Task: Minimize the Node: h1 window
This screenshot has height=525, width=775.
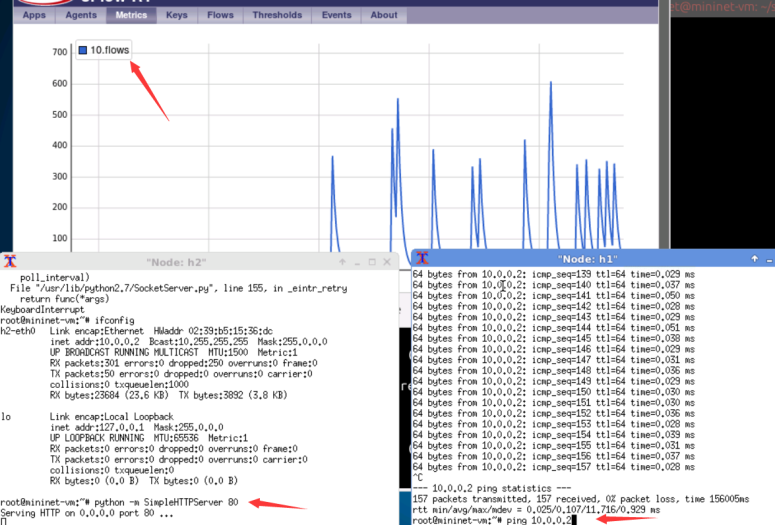Action: point(770,260)
